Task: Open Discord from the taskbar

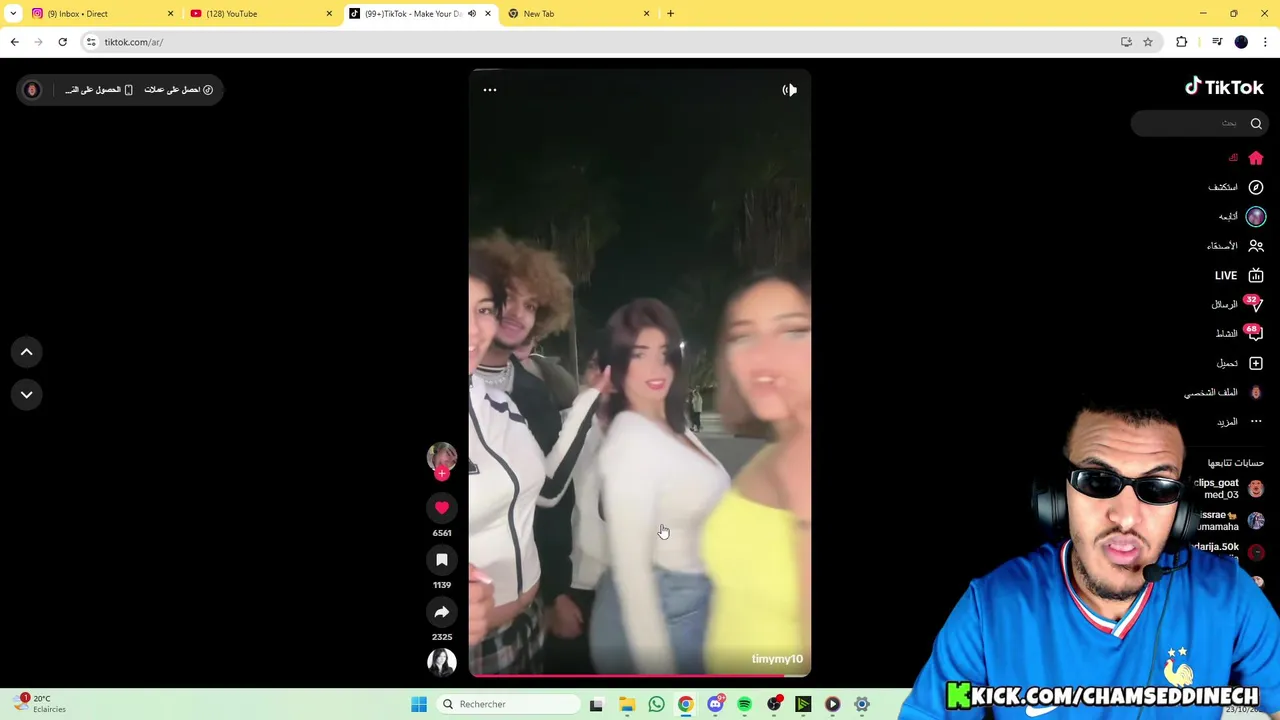Action: (x=715, y=704)
